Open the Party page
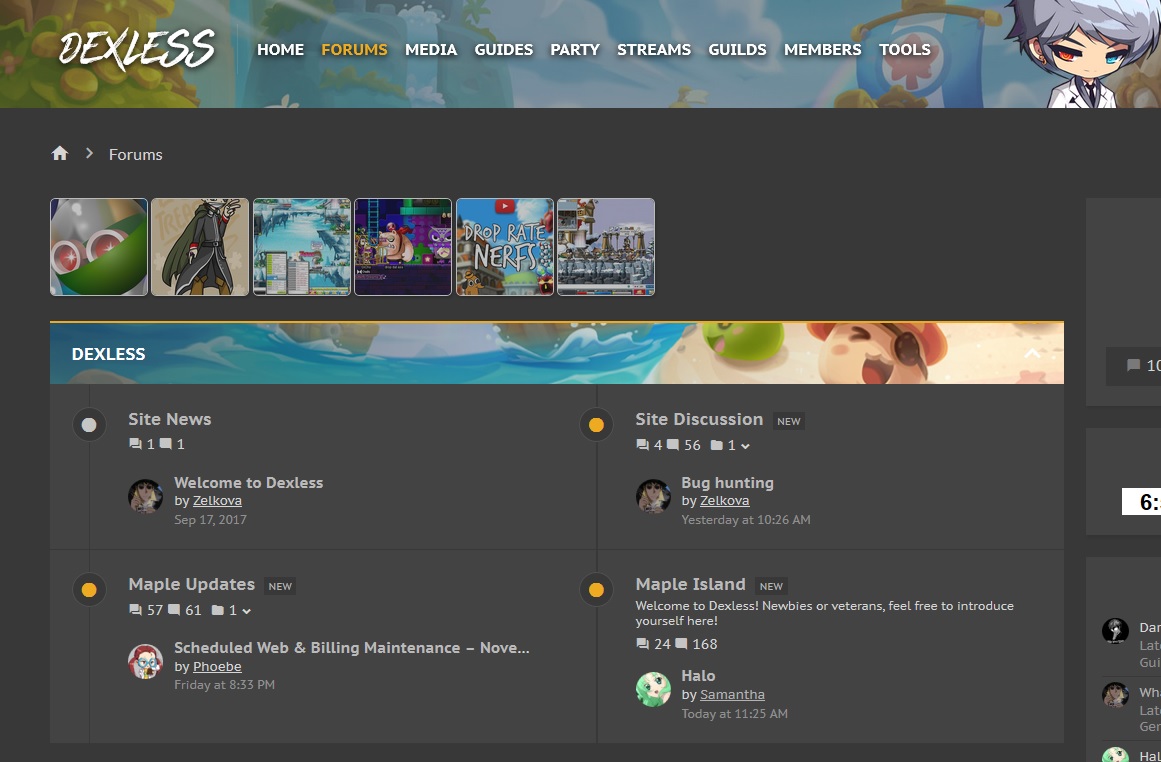This screenshot has height=762, width=1161. coord(575,50)
